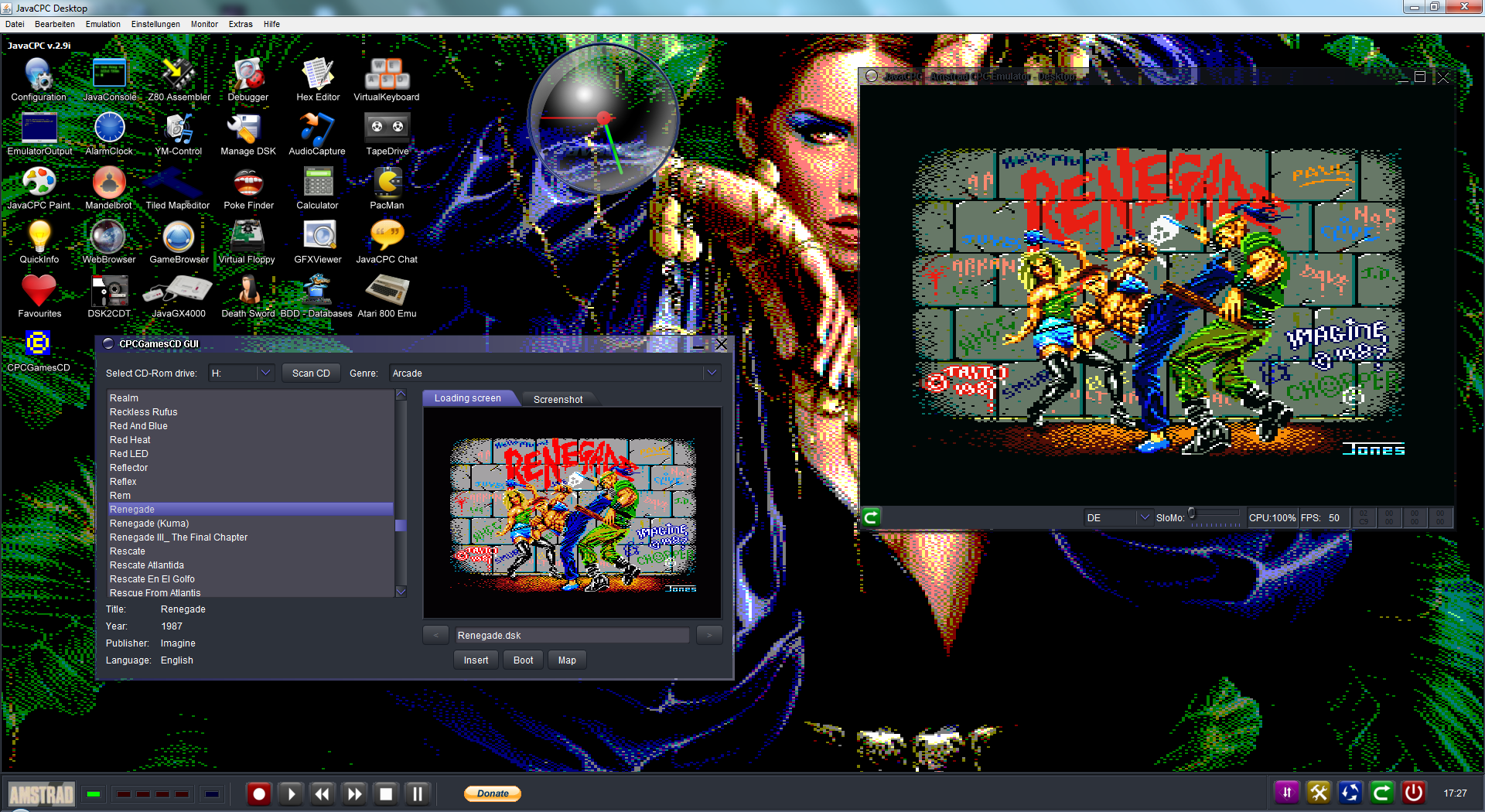Screen dimensions: 1485x812
Task: Click the red power icon in tray
Action: 1414,793
